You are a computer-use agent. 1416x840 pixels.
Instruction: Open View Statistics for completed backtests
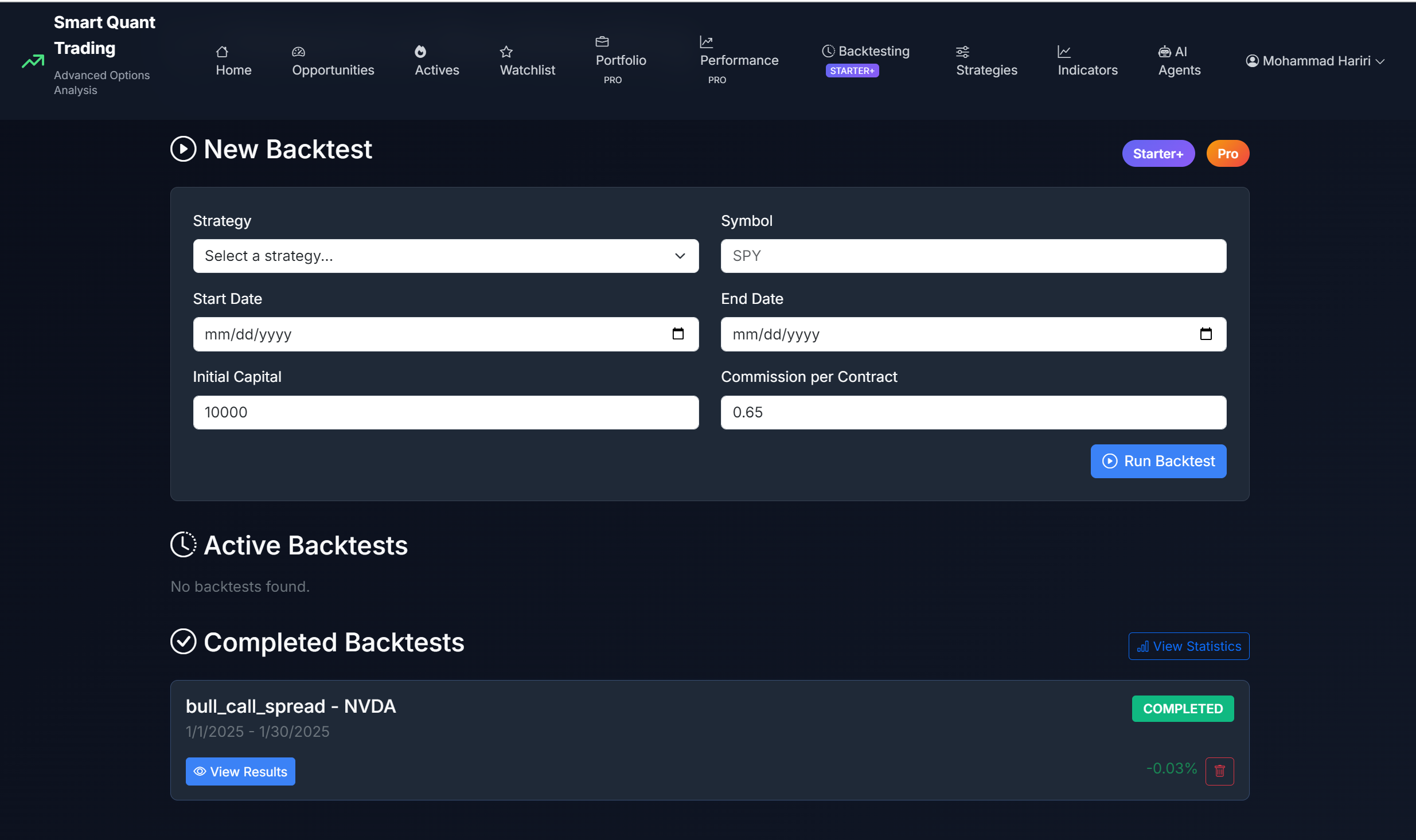pos(1188,646)
